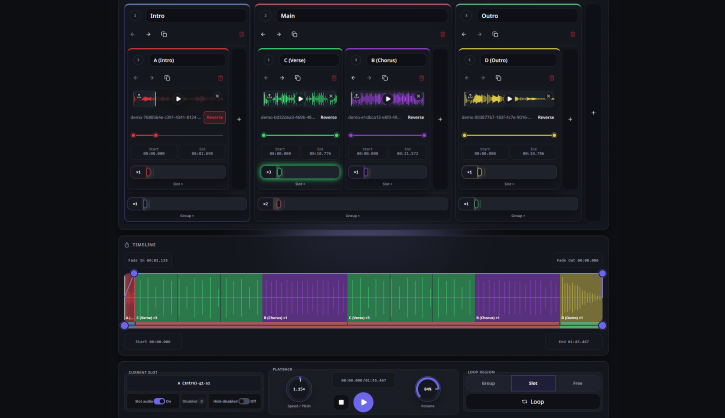The height and width of the screenshot is (418, 725).
Task: Duplicate the Outro group
Action: (495, 34)
